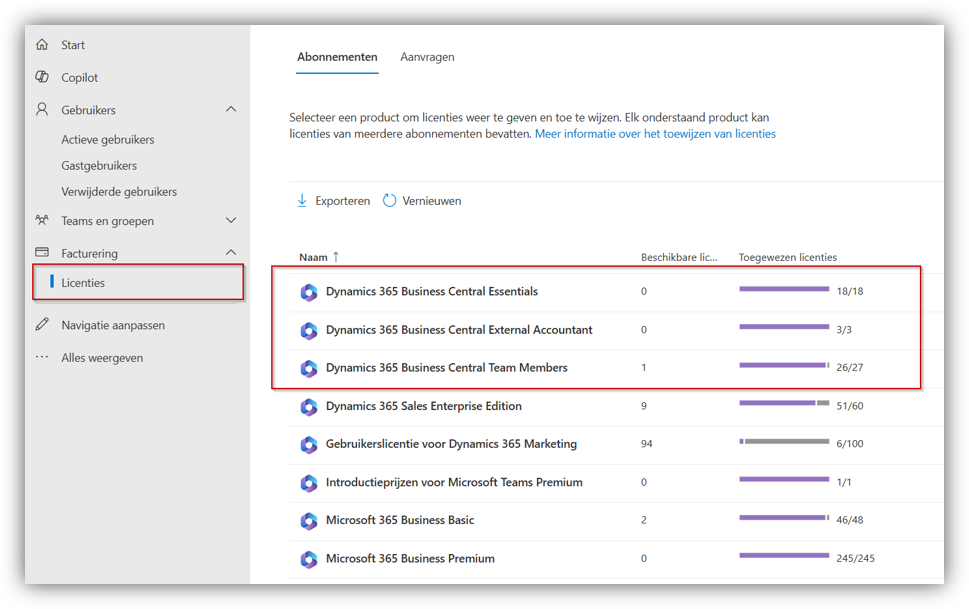
Task: Click the 3/3 assigned licenses value
Action: coord(844,330)
